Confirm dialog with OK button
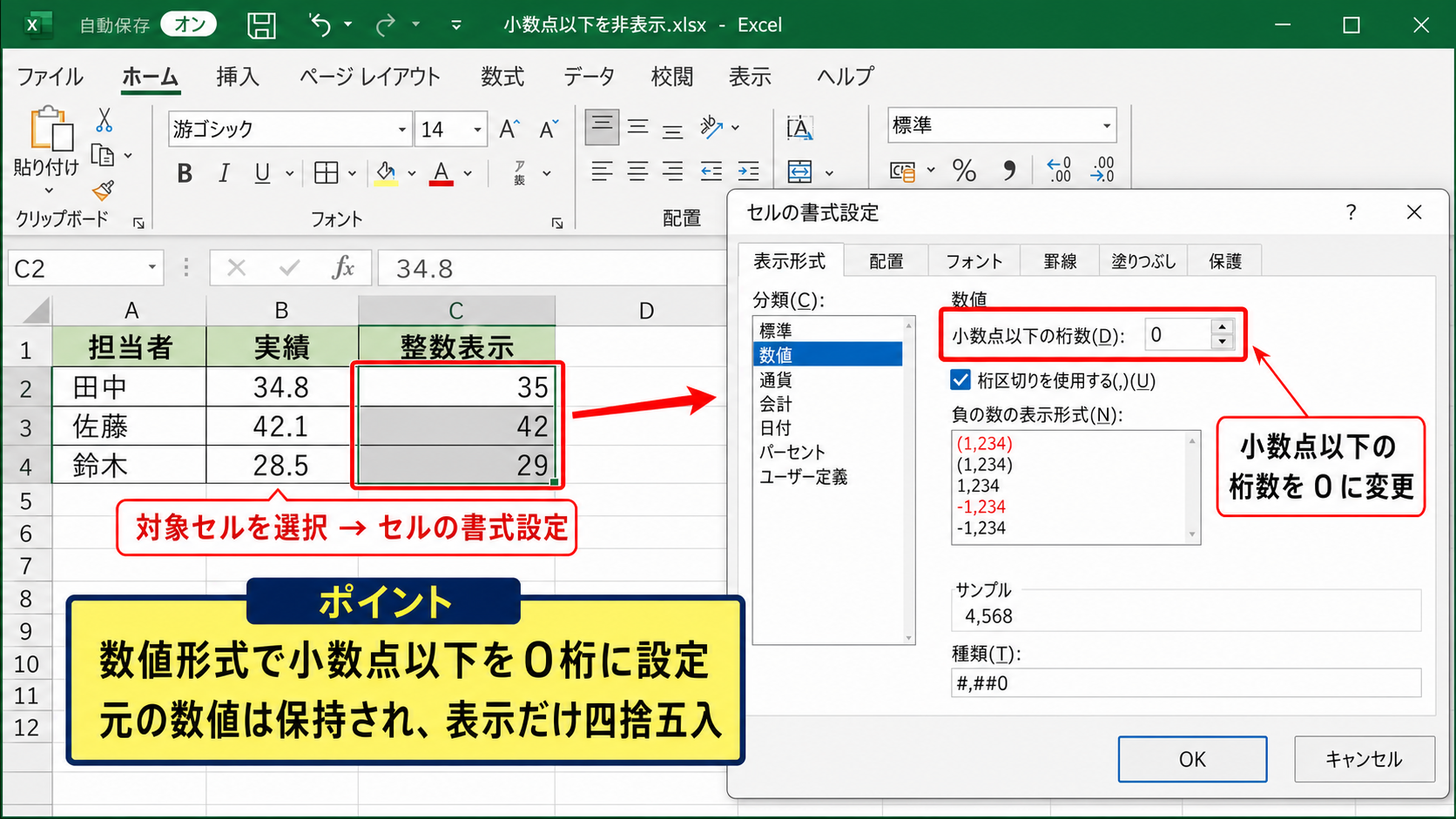The image size is (1456, 819). pos(1192,759)
